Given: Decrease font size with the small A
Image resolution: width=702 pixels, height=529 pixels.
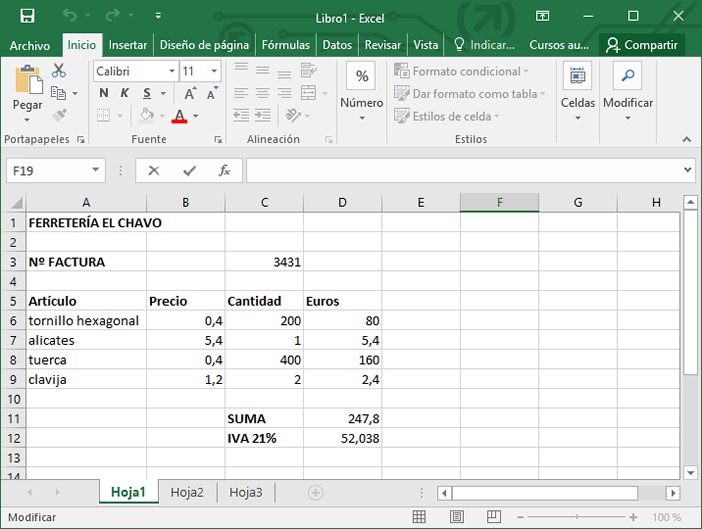Looking at the screenshot, I should [x=212, y=93].
